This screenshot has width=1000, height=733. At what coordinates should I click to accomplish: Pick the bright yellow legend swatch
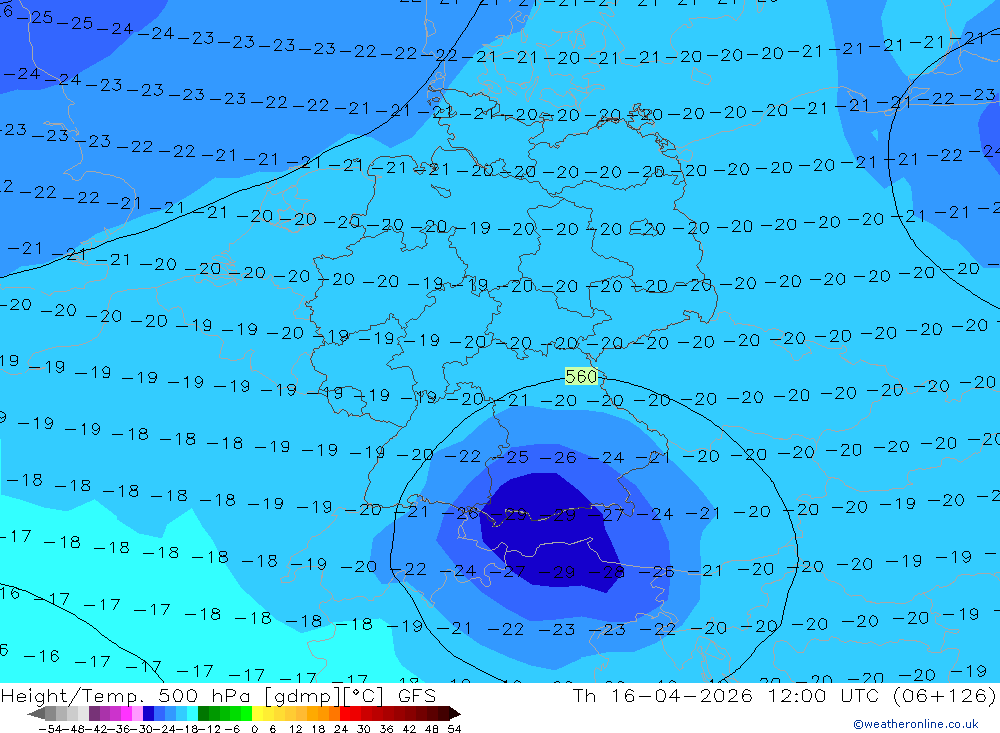[257, 713]
